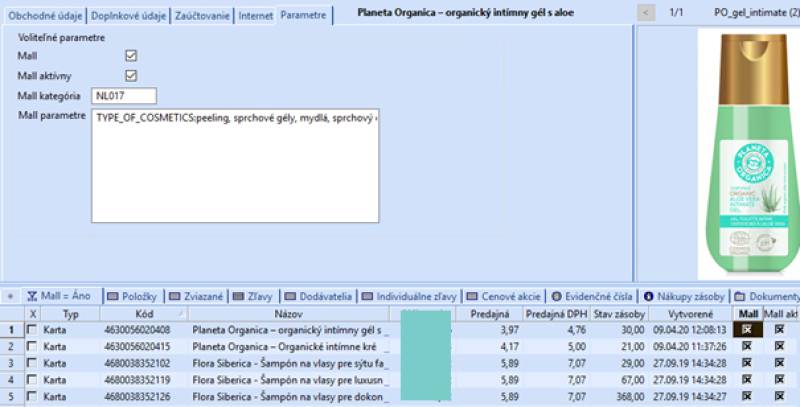Click the X column header

pyautogui.click(x=33, y=314)
